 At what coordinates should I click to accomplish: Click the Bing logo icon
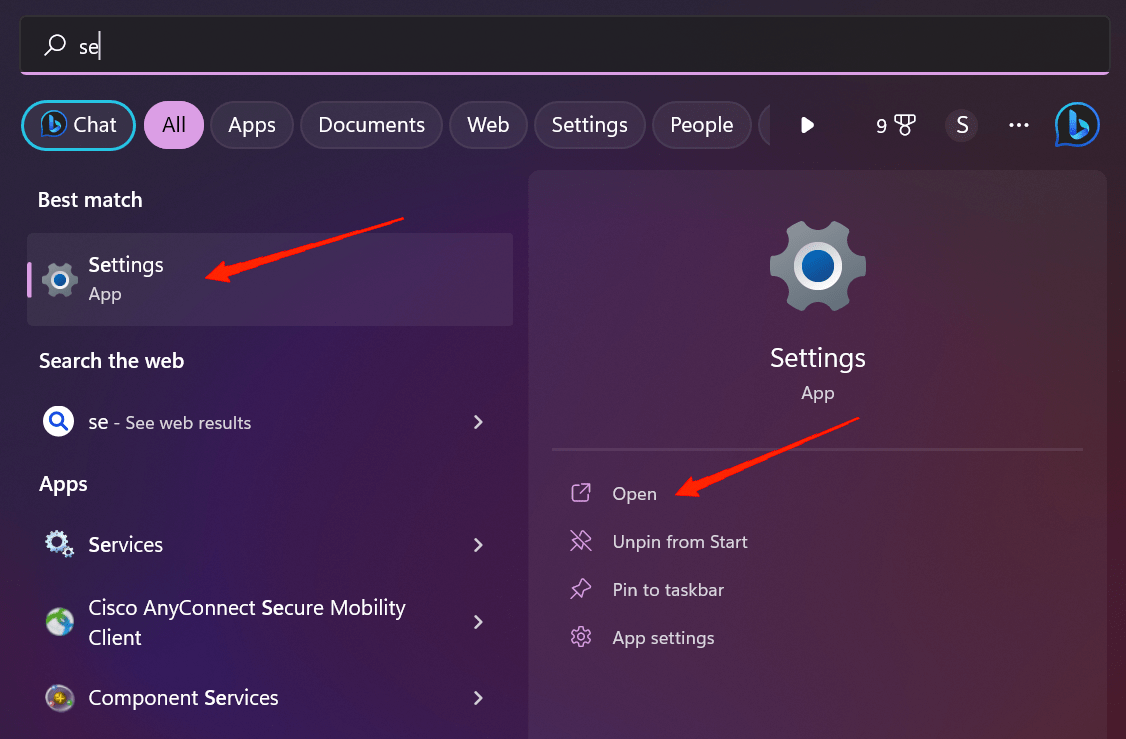coord(1077,124)
